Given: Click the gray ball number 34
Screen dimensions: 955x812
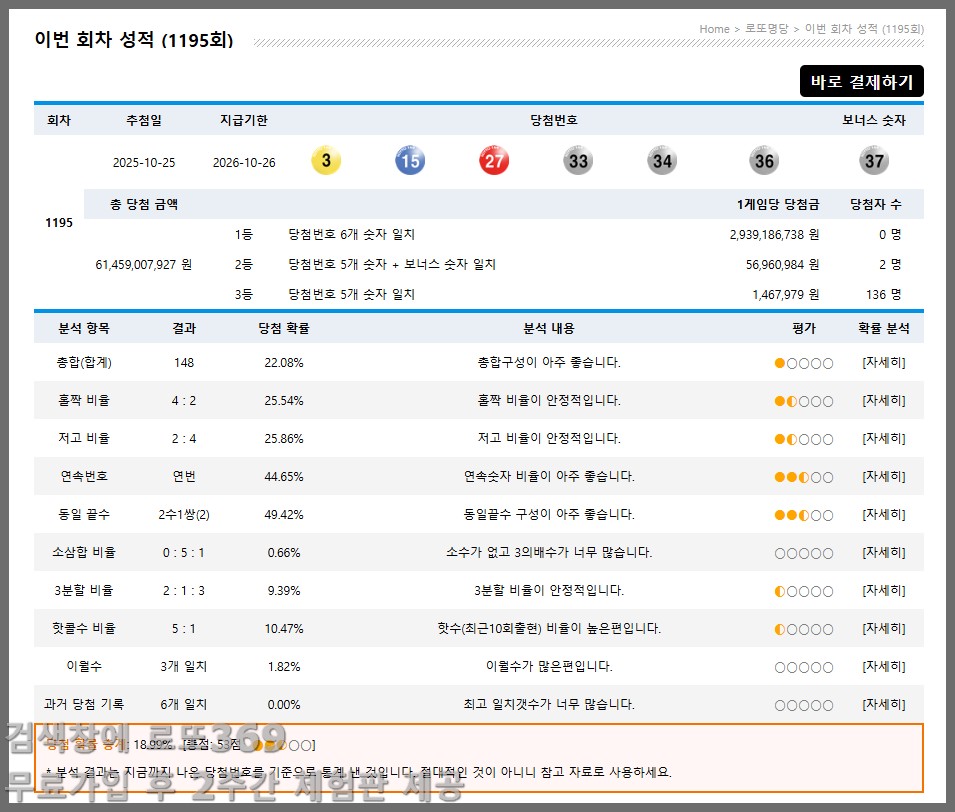Looking at the screenshot, I should point(662,160).
